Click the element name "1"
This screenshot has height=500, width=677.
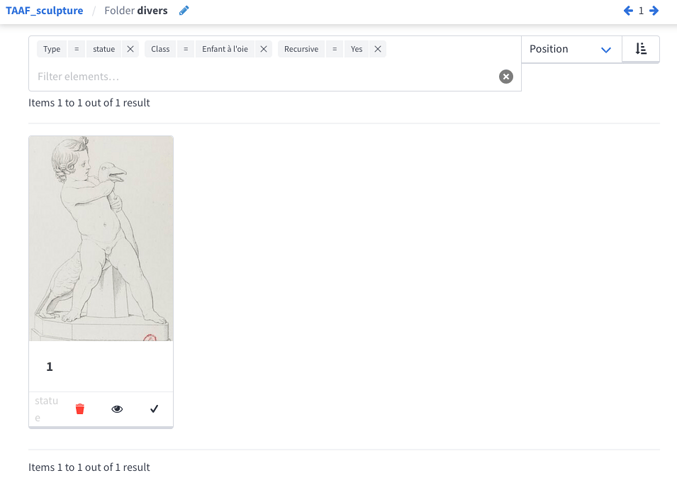pyautogui.click(x=50, y=367)
